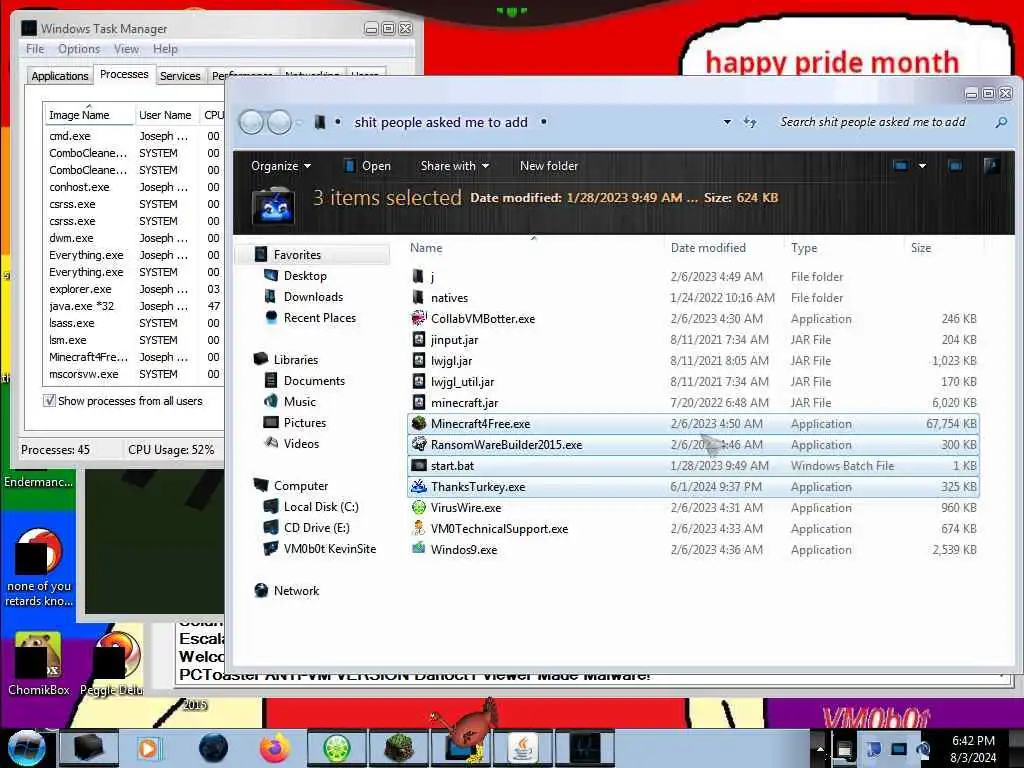The height and width of the screenshot is (768, 1024).
Task: Select the lwjgl_util.jar file name
Action: pyautogui.click(x=462, y=382)
